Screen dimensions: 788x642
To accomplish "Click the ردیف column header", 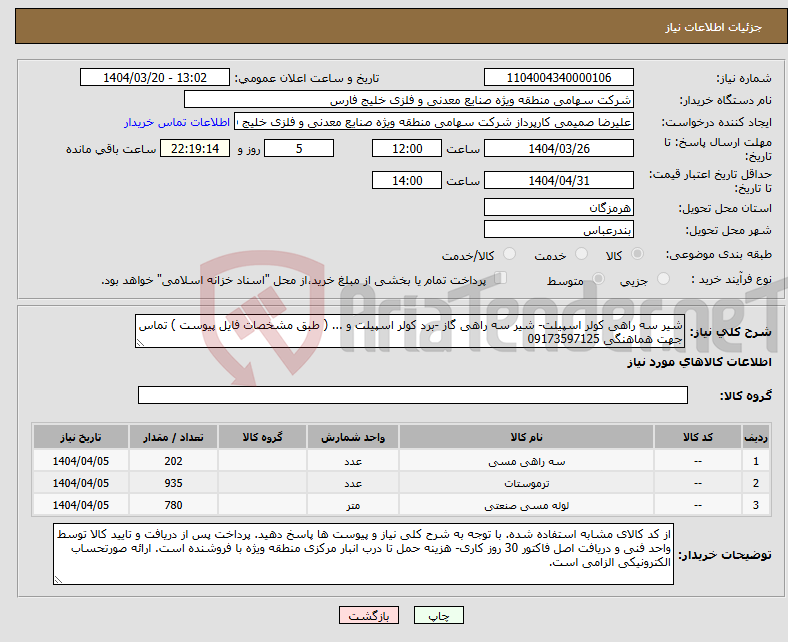I will pos(756,437).
